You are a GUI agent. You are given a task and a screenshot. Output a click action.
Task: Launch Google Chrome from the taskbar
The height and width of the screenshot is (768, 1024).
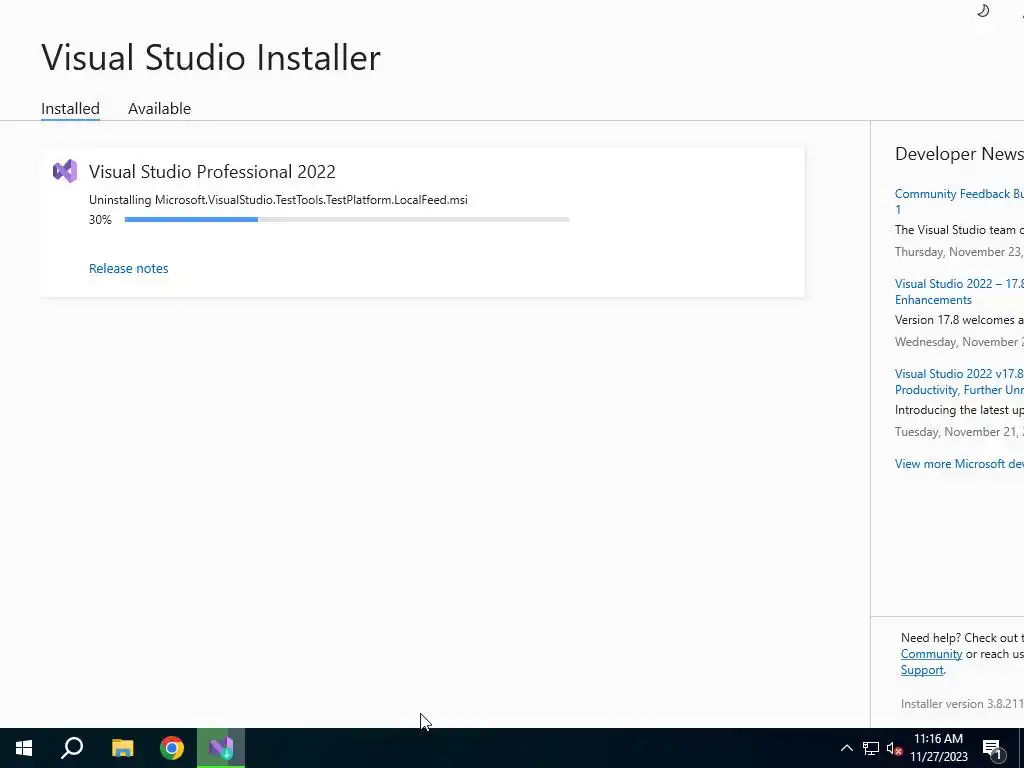[172, 748]
